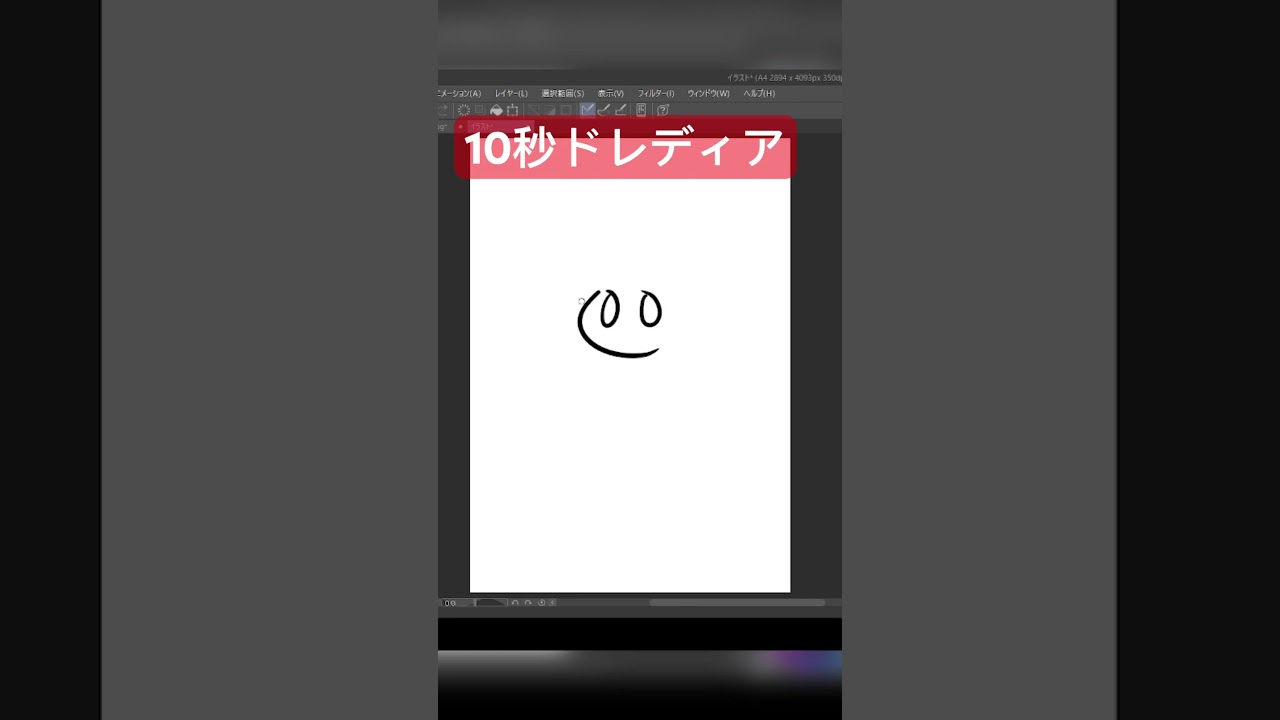The image size is (1280, 720).
Task: Click the clear/deselect dotted circle icon
Action: pyautogui.click(x=464, y=110)
